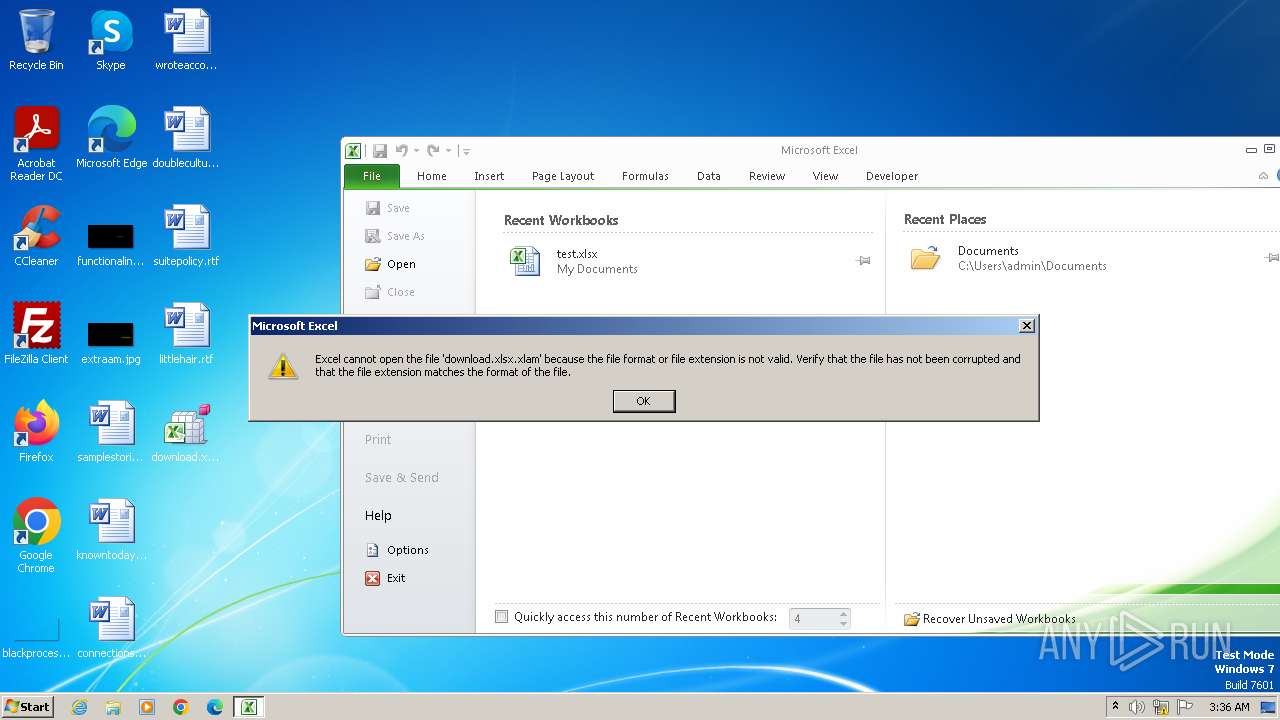This screenshot has width=1280, height=720.
Task: Launch Internet Explorer from taskbar
Action: [79, 707]
